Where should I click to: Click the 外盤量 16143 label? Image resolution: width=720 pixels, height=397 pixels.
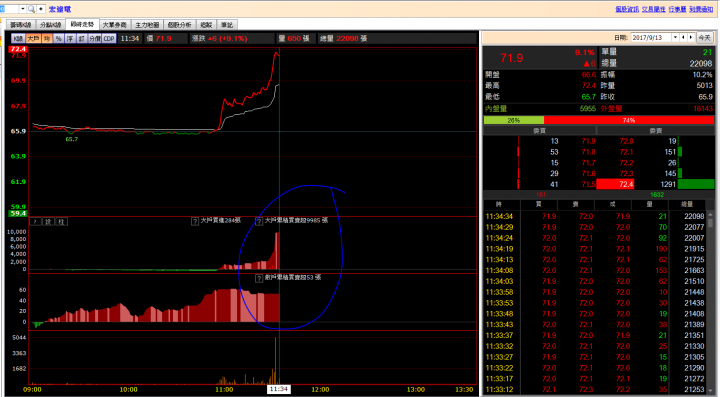(657, 109)
